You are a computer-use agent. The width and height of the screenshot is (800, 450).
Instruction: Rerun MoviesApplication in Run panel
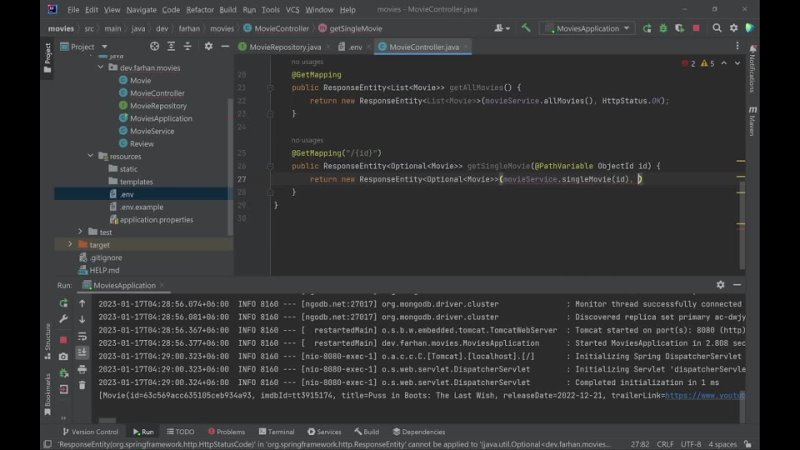[x=63, y=303]
